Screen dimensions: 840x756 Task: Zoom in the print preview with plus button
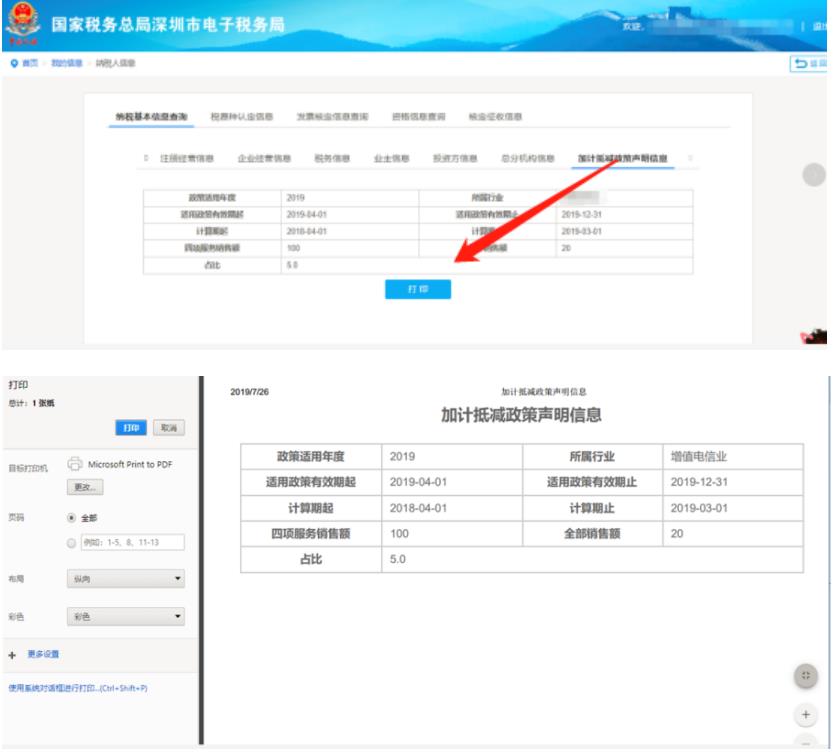pos(806,715)
